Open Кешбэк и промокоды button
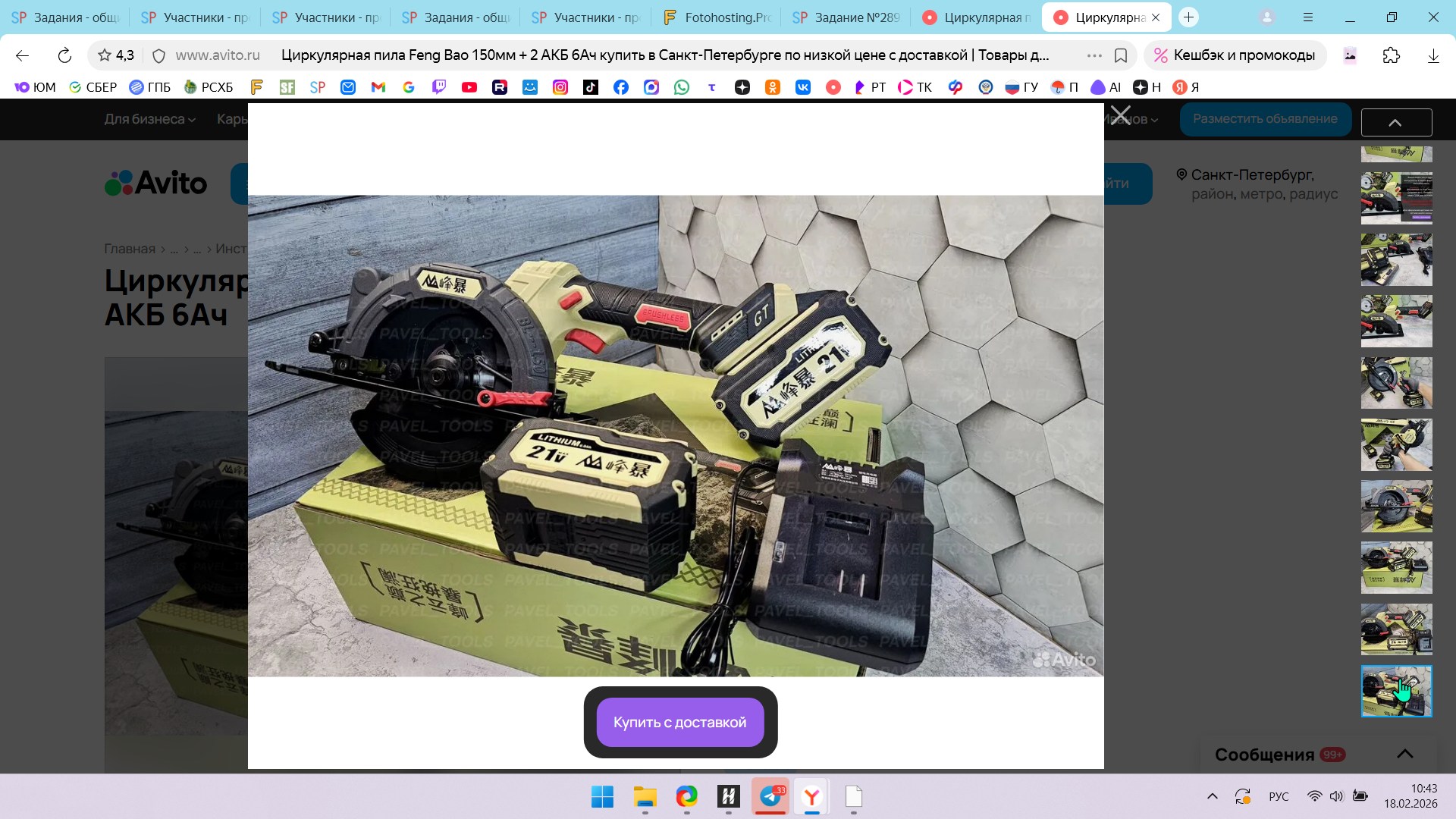1456x819 pixels. (1235, 55)
